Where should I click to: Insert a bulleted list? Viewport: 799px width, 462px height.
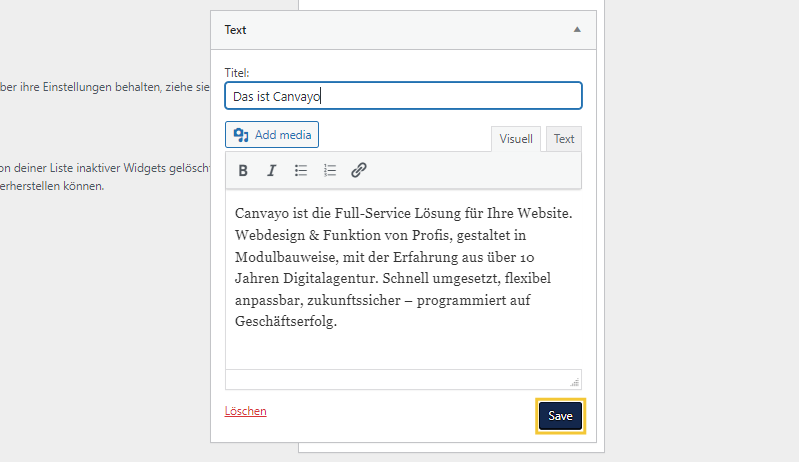301,171
